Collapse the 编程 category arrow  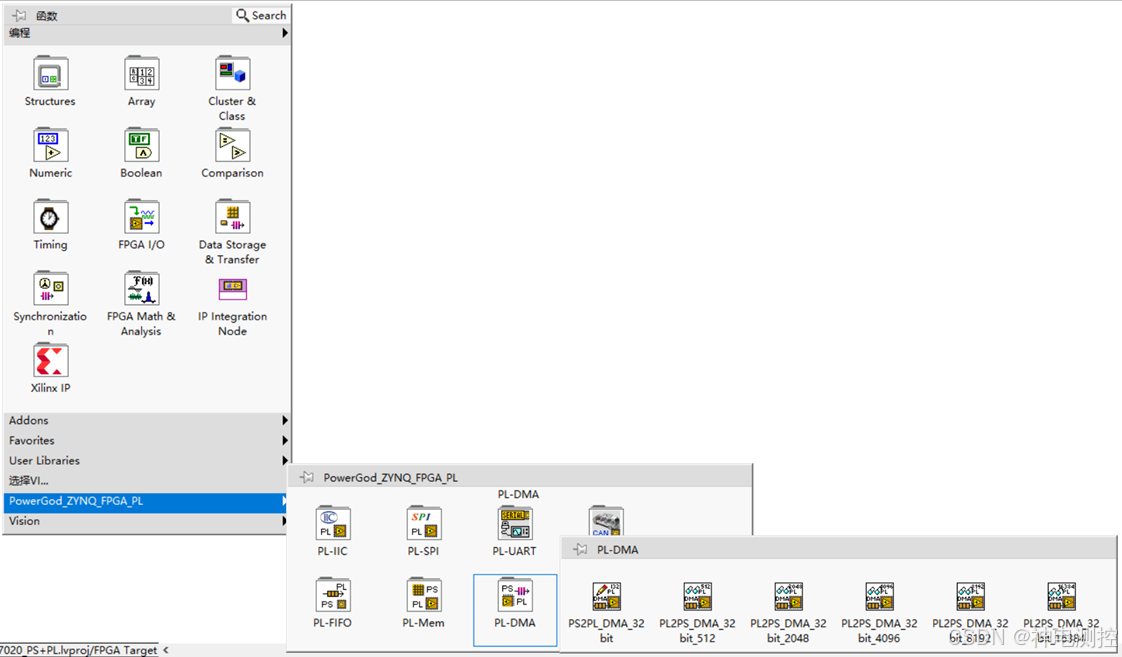(x=285, y=33)
